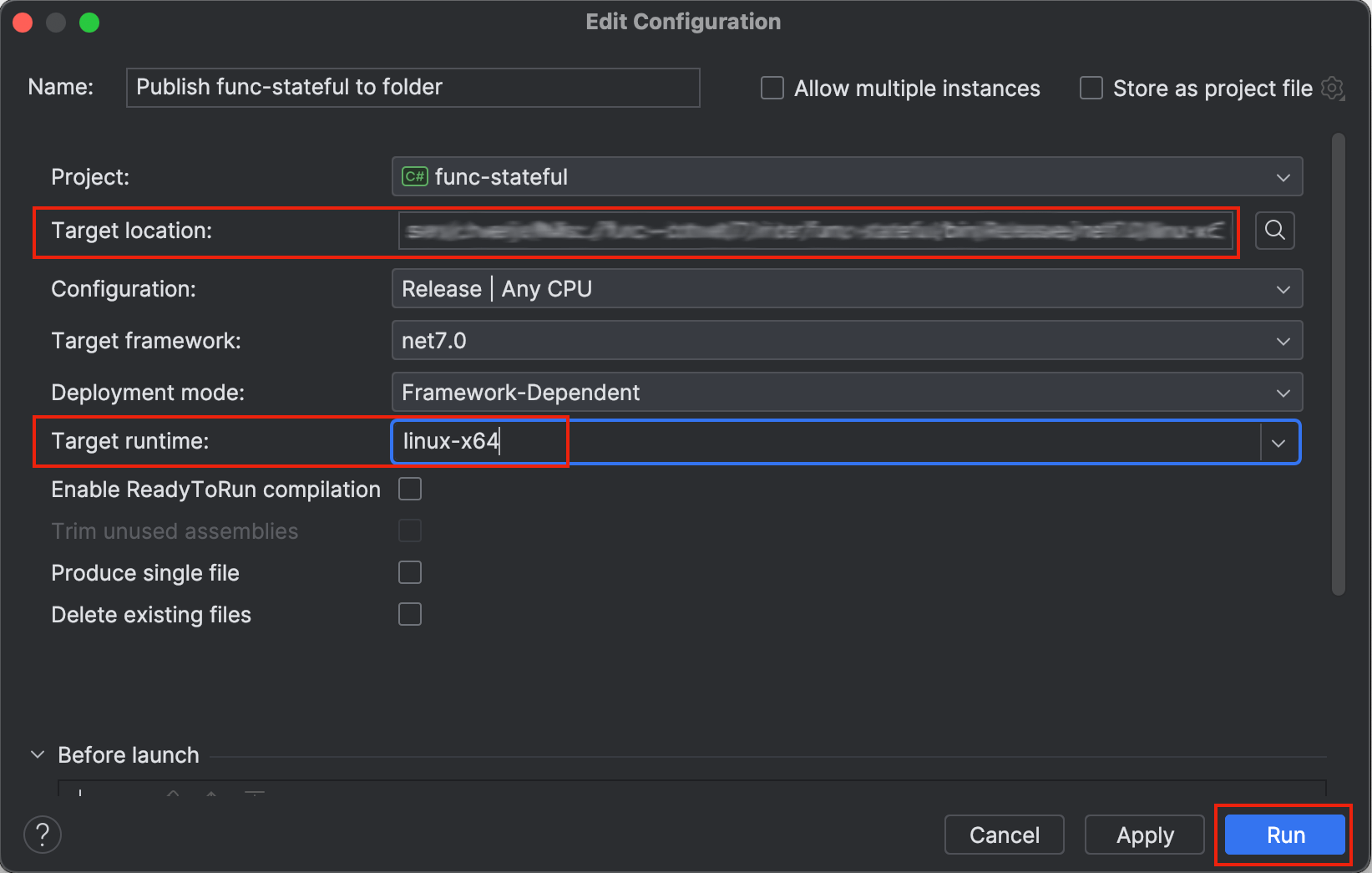Click the Target runtime dropdown arrow
The height and width of the screenshot is (873, 1372).
1278,442
